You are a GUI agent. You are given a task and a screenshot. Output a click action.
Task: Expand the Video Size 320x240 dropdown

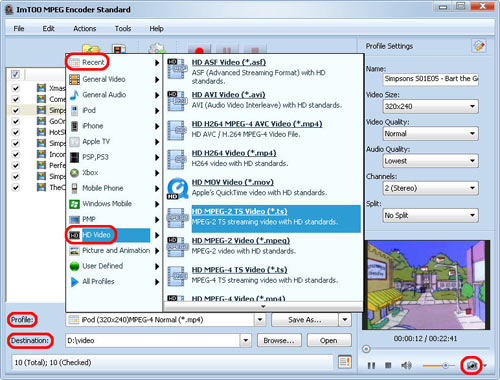coord(431,106)
